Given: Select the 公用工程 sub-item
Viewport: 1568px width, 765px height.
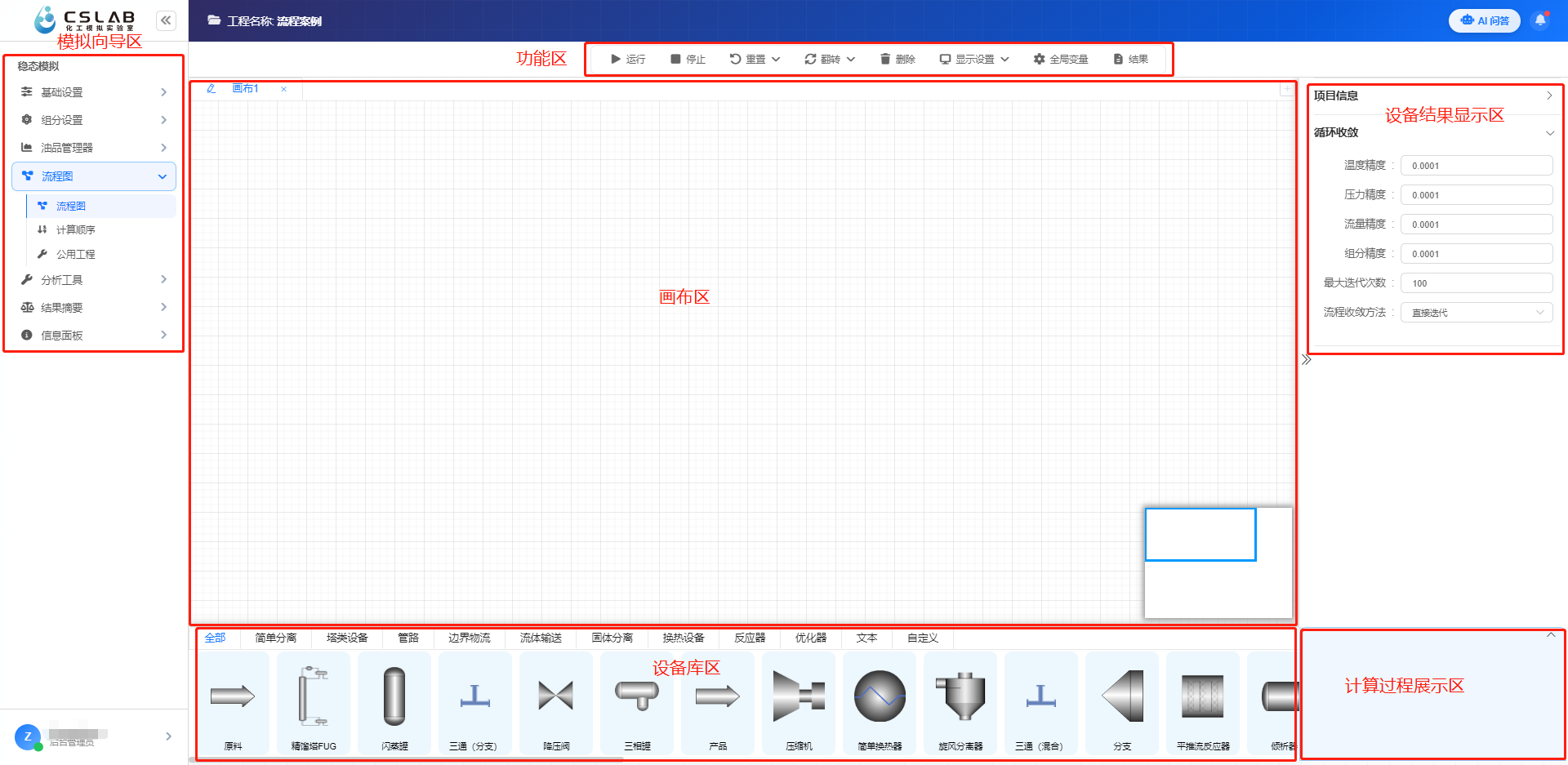Looking at the screenshot, I should [101, 255].
